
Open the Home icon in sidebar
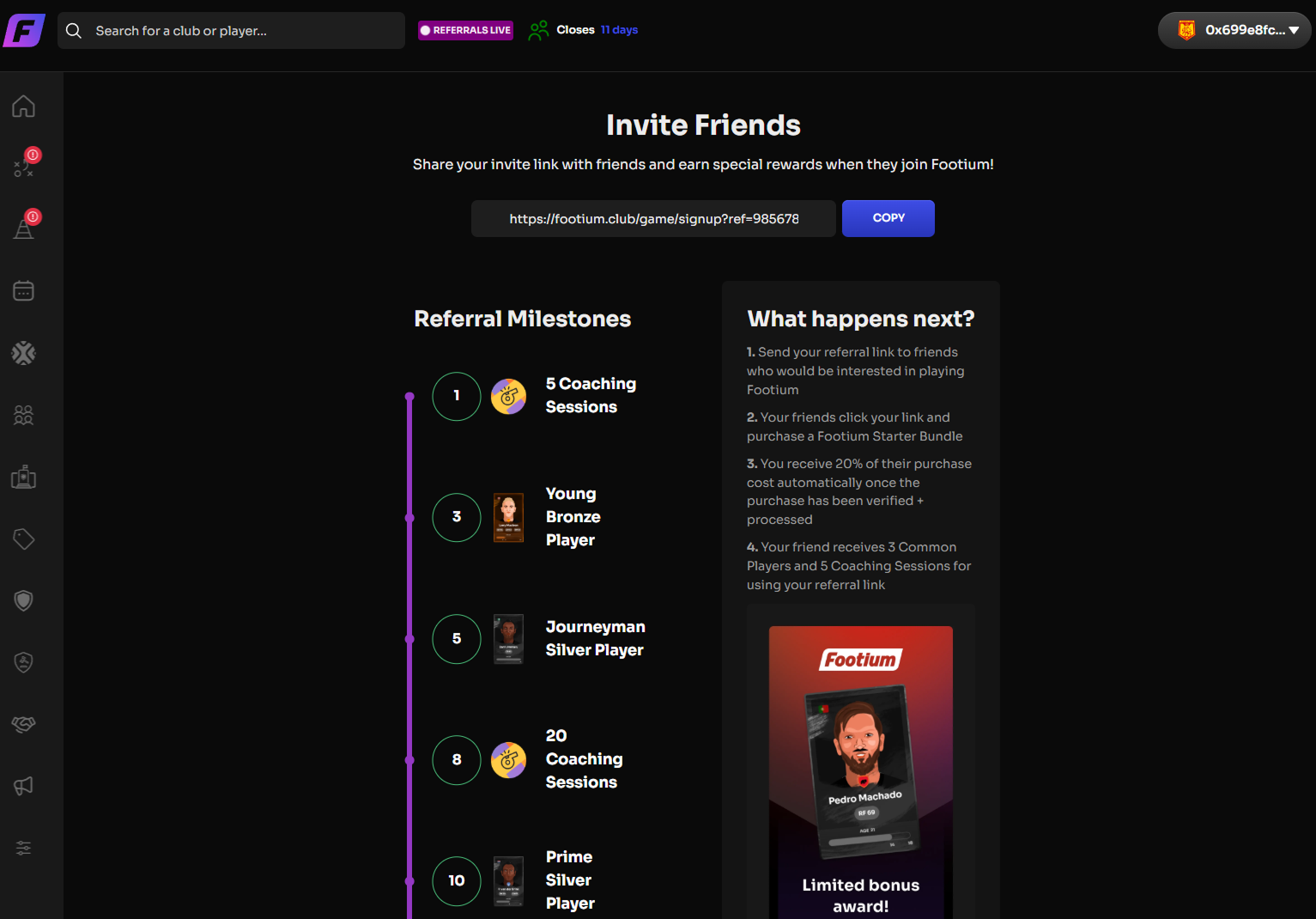23,106
